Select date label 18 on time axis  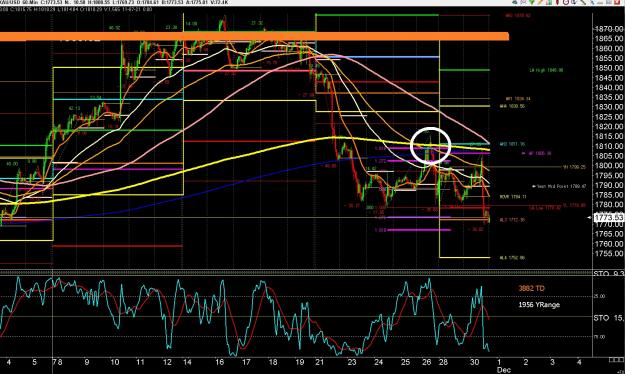tap(273, 362)
